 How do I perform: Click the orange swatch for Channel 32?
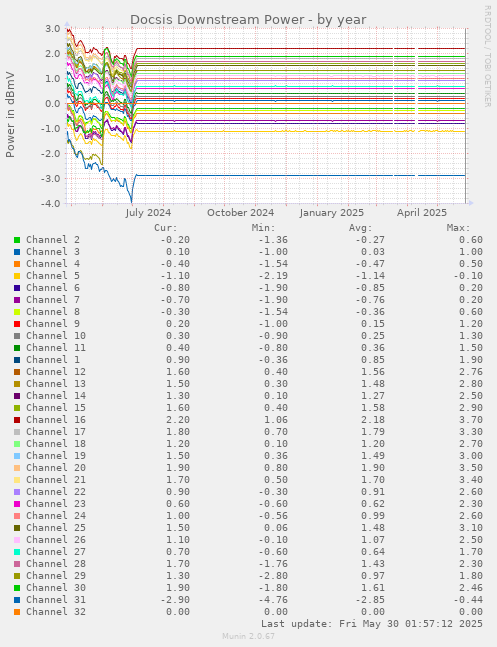coord(17,612)
